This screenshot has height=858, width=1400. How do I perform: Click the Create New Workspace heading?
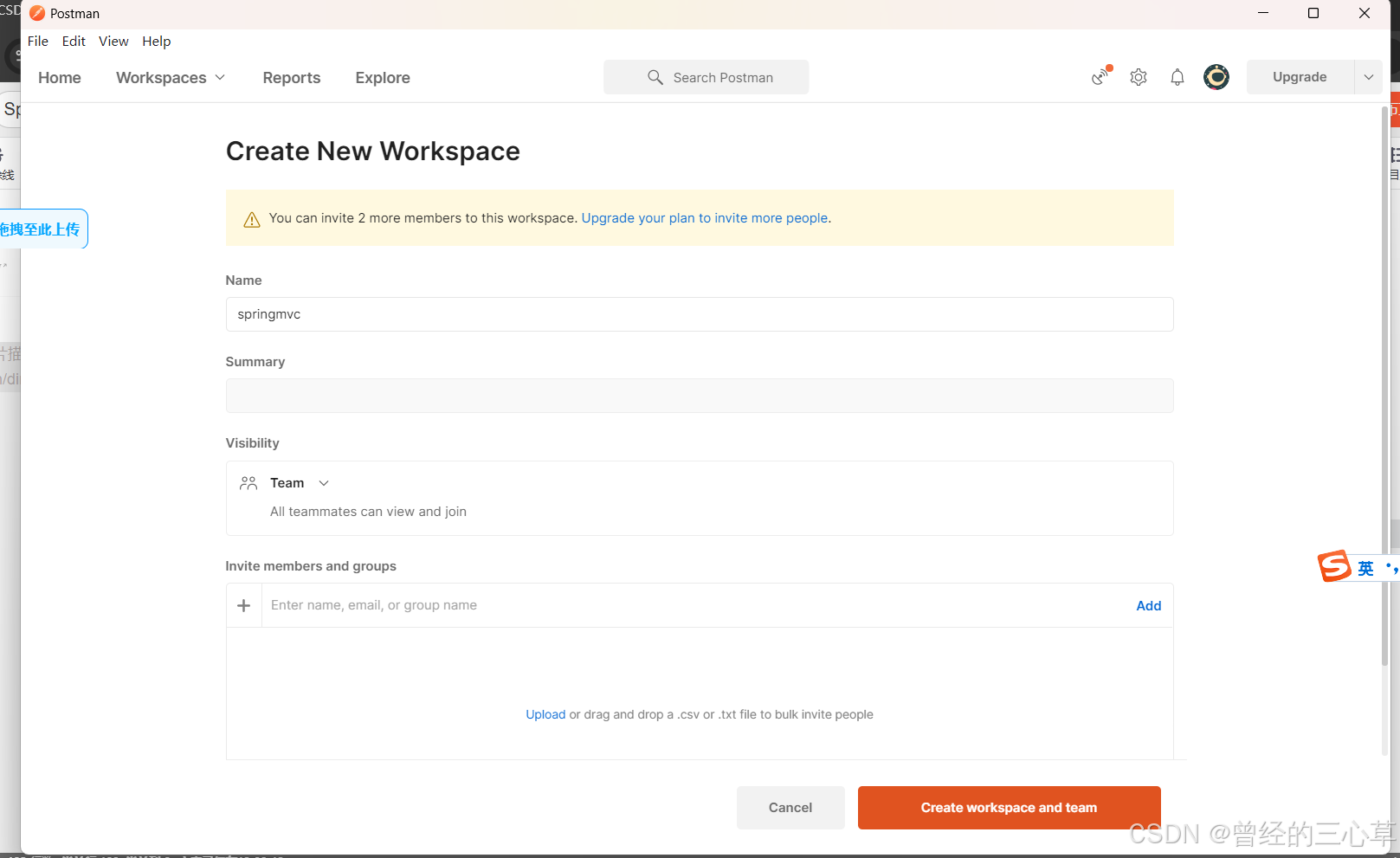point(373,152)
